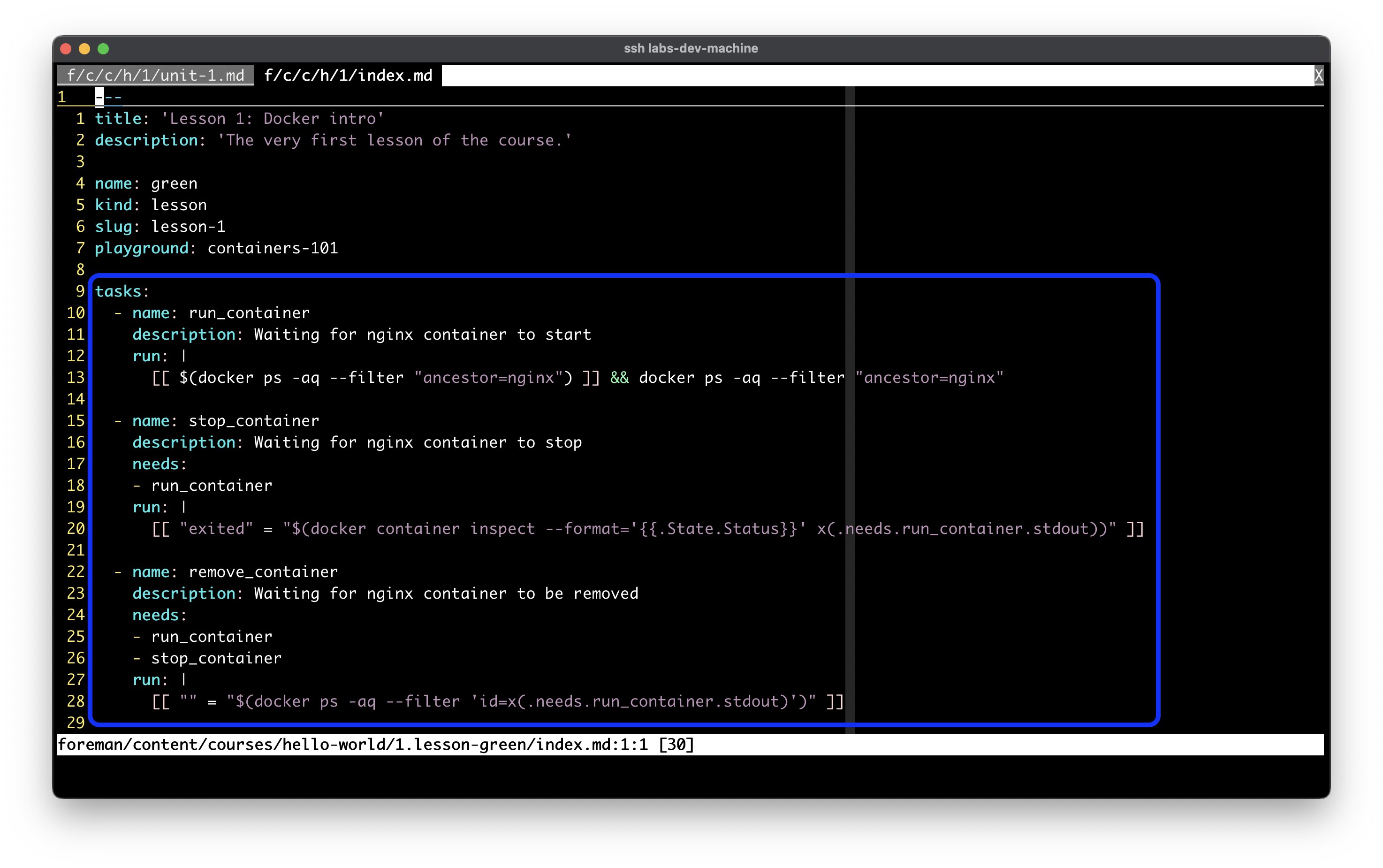Click the "exited" string on line 20
1383x868 pixels.
click(x=216, y=529)
